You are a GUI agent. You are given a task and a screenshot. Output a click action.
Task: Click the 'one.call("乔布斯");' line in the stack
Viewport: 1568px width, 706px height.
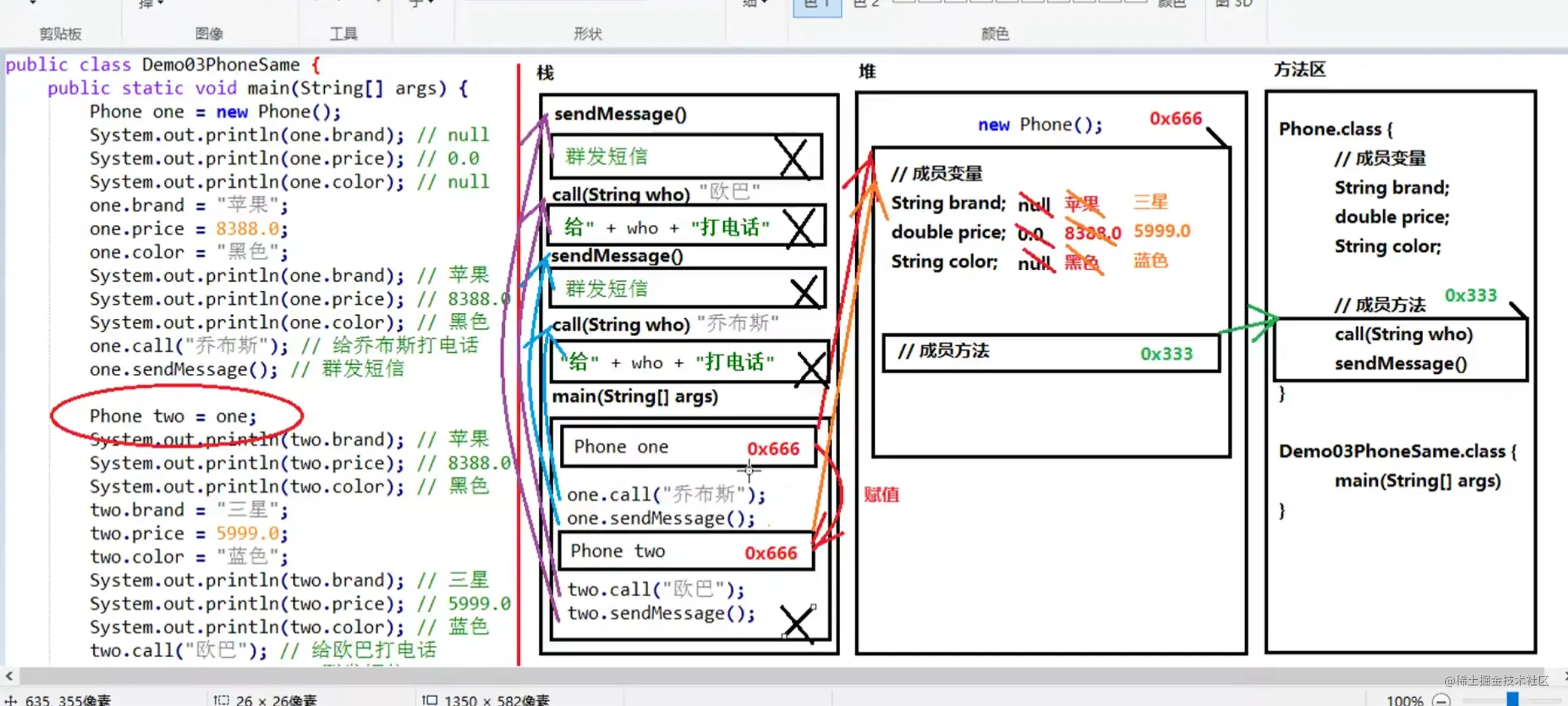coord(666,495)
